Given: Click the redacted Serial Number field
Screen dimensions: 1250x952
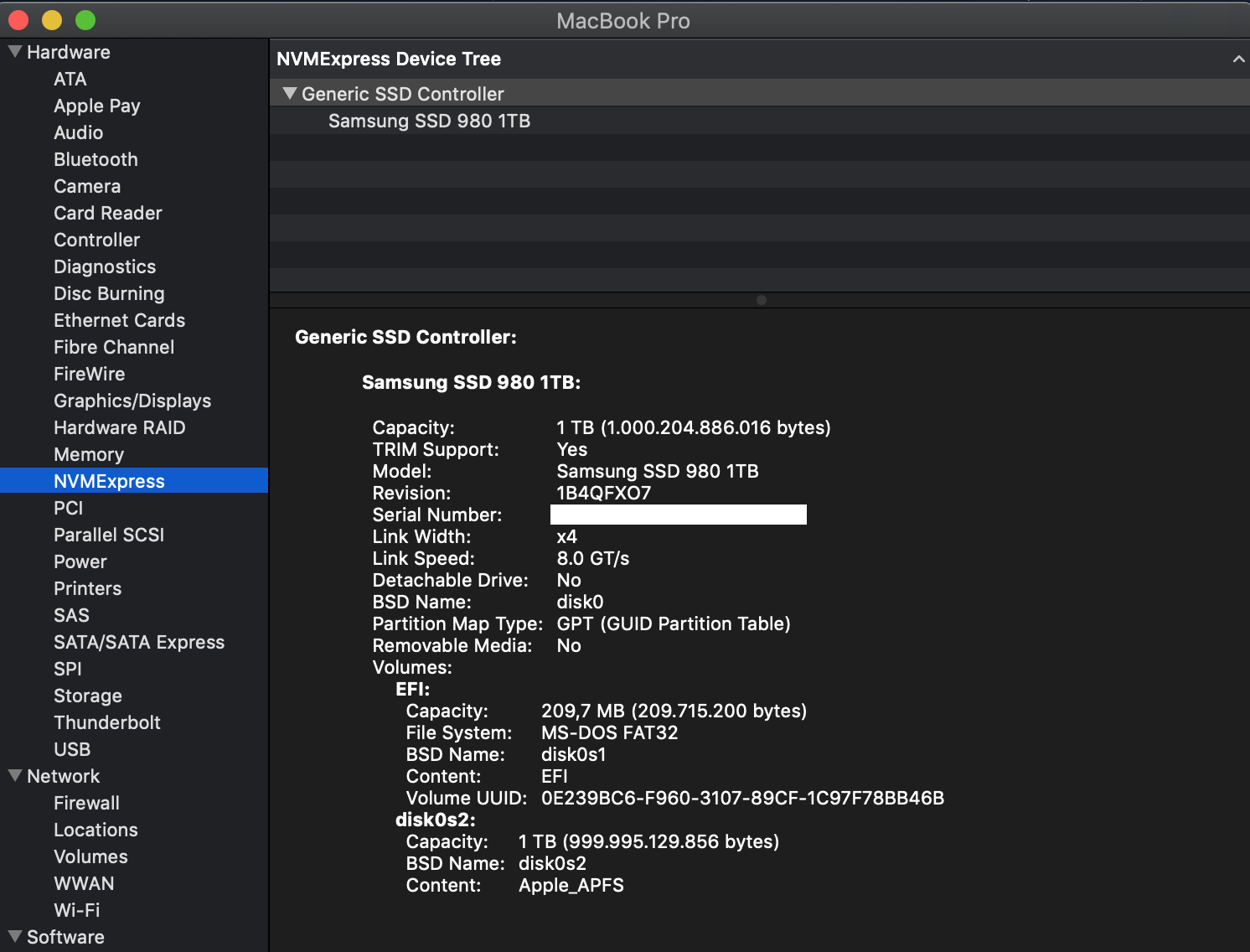Looking at the screenshot, I should click(x=679, y=515).
